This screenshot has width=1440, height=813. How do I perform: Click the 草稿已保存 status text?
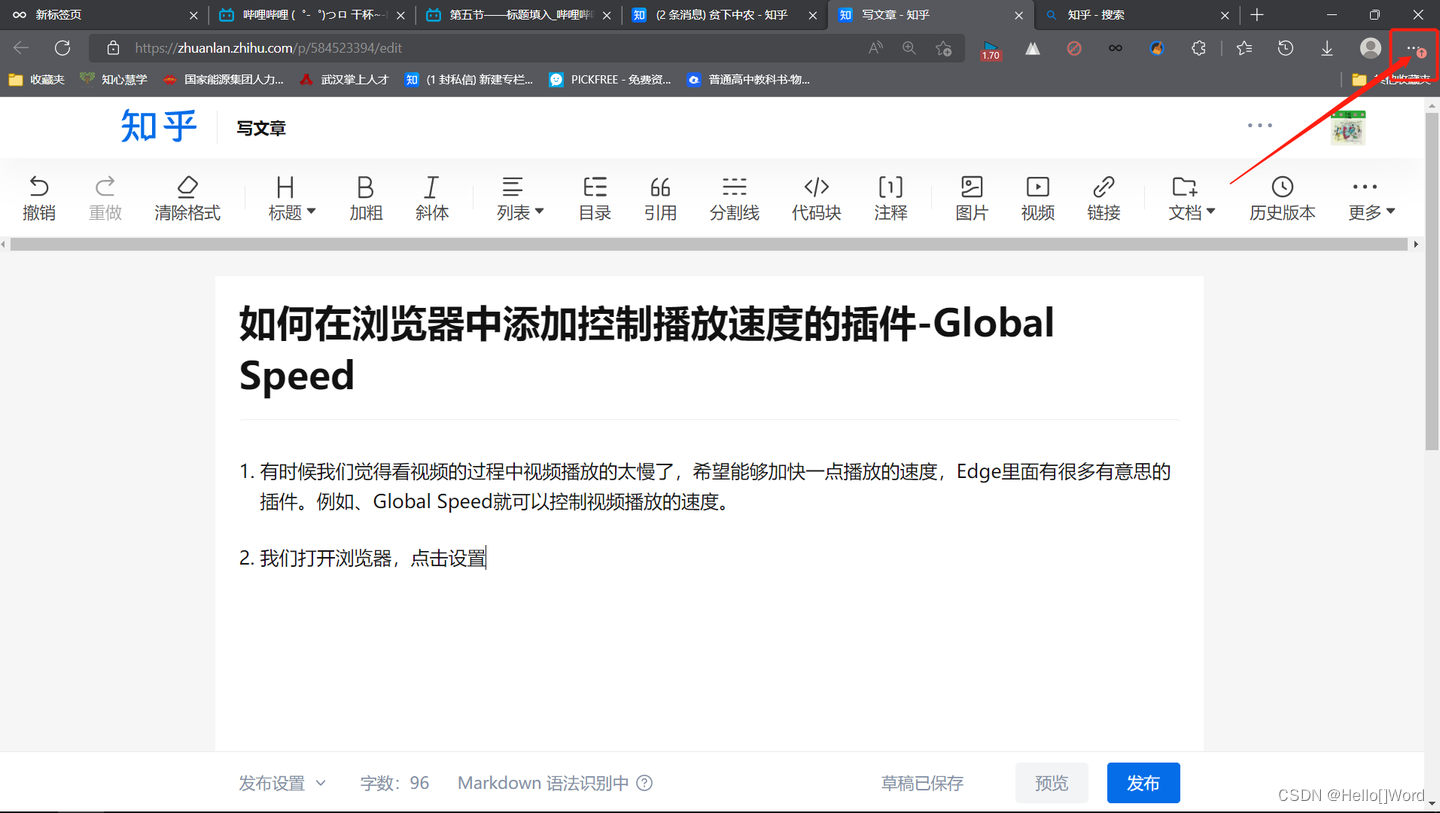(x=922, y=783)
